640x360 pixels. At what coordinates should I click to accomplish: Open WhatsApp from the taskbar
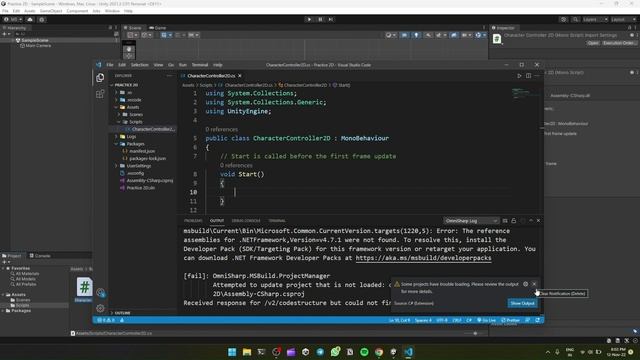click(335, 352)
